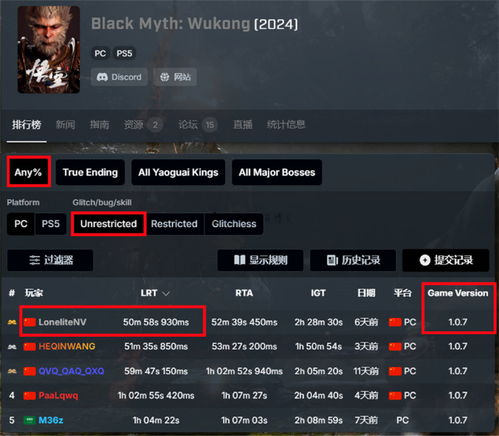Image resolution: width=499 pixels, height=436 pixels.
Task: Open the 过滤器 filter panel
Action: (x=50, y=260)
